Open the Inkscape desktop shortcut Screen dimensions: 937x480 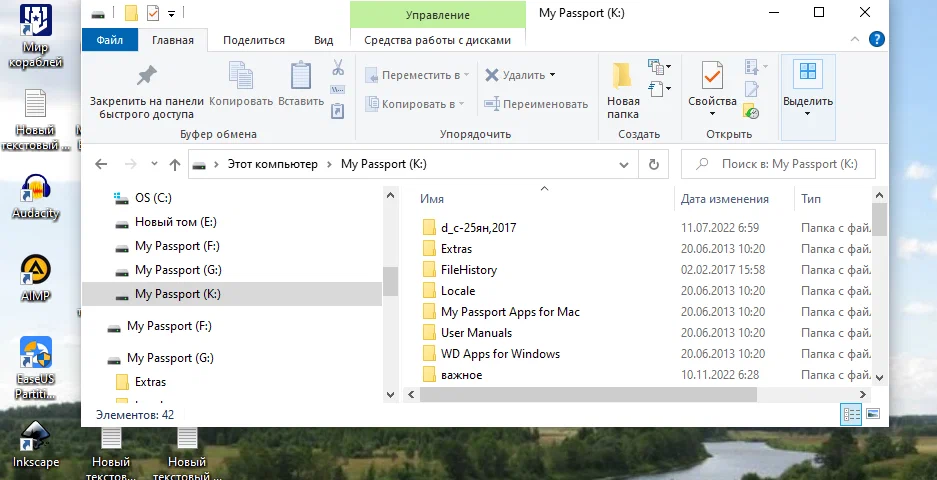[35, 444]
